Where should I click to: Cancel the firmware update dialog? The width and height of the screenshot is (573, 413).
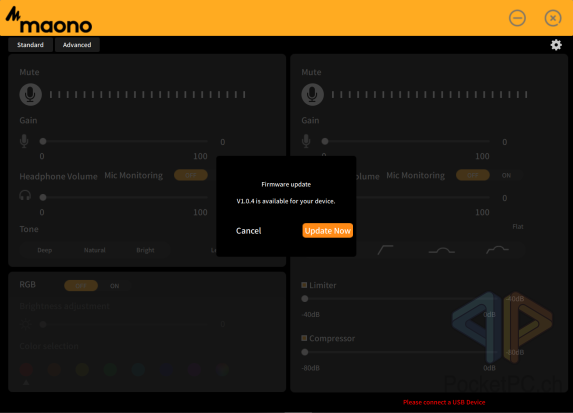248,231
